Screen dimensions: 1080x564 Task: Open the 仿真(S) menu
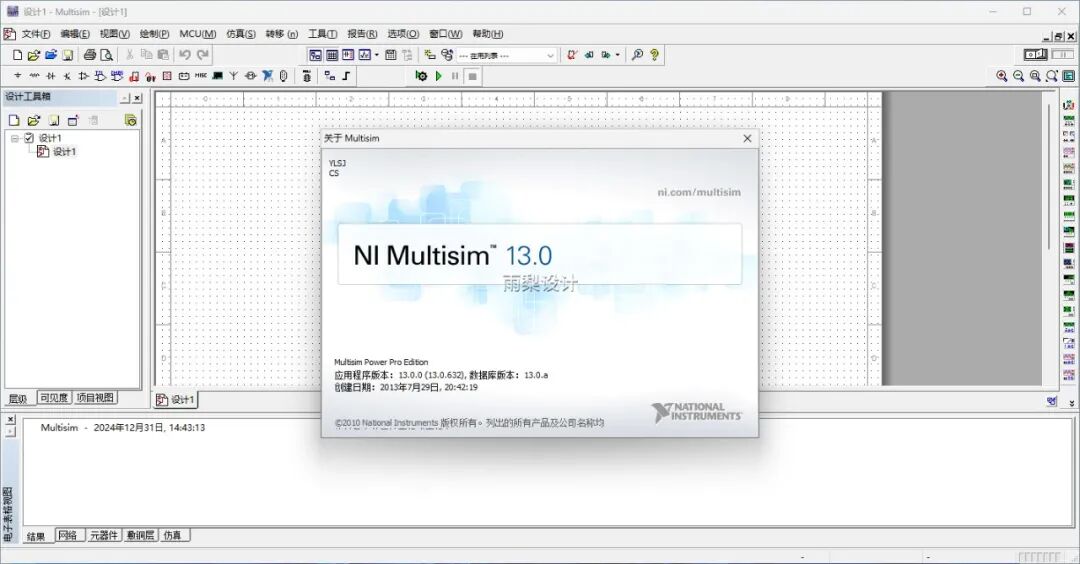point(240,34)
